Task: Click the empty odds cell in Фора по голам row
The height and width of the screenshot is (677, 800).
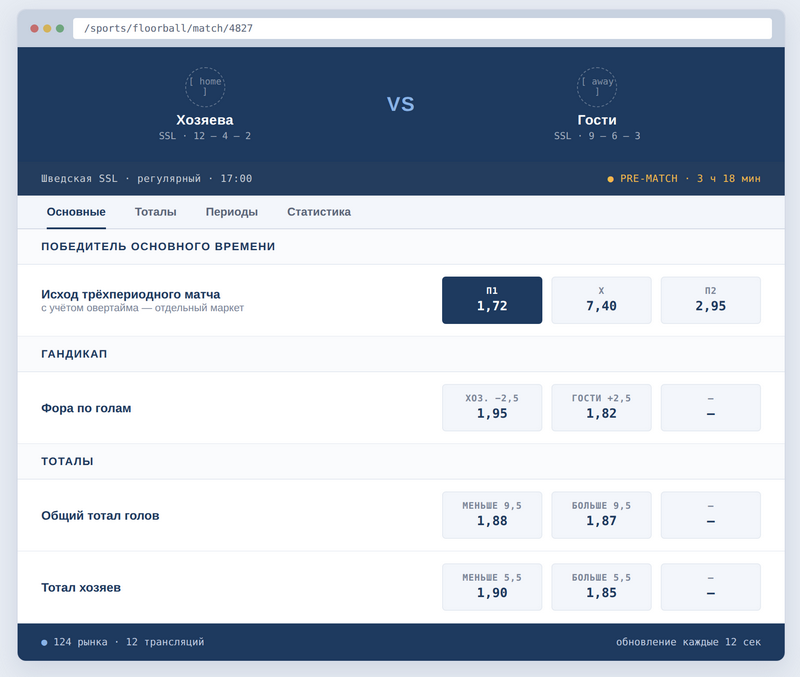Action: pyautogui.click(x=710, y=408)
